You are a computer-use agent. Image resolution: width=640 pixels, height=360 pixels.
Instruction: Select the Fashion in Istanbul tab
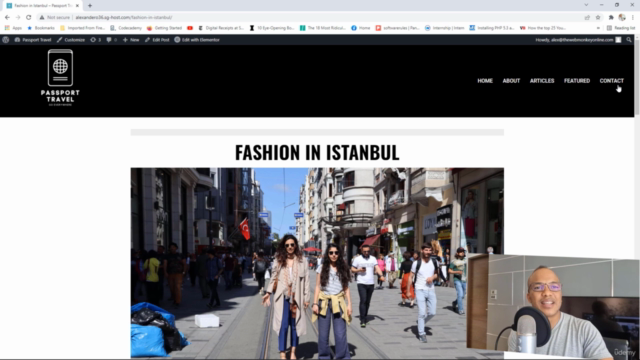tap(42, 6)
